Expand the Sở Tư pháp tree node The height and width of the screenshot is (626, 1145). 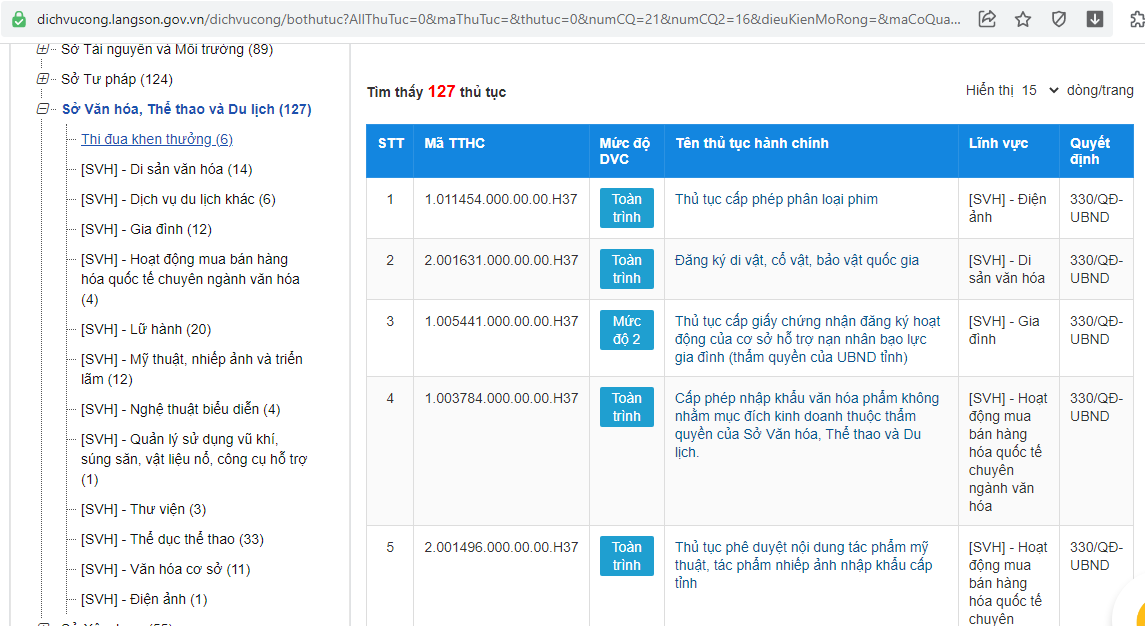point(43,79)
